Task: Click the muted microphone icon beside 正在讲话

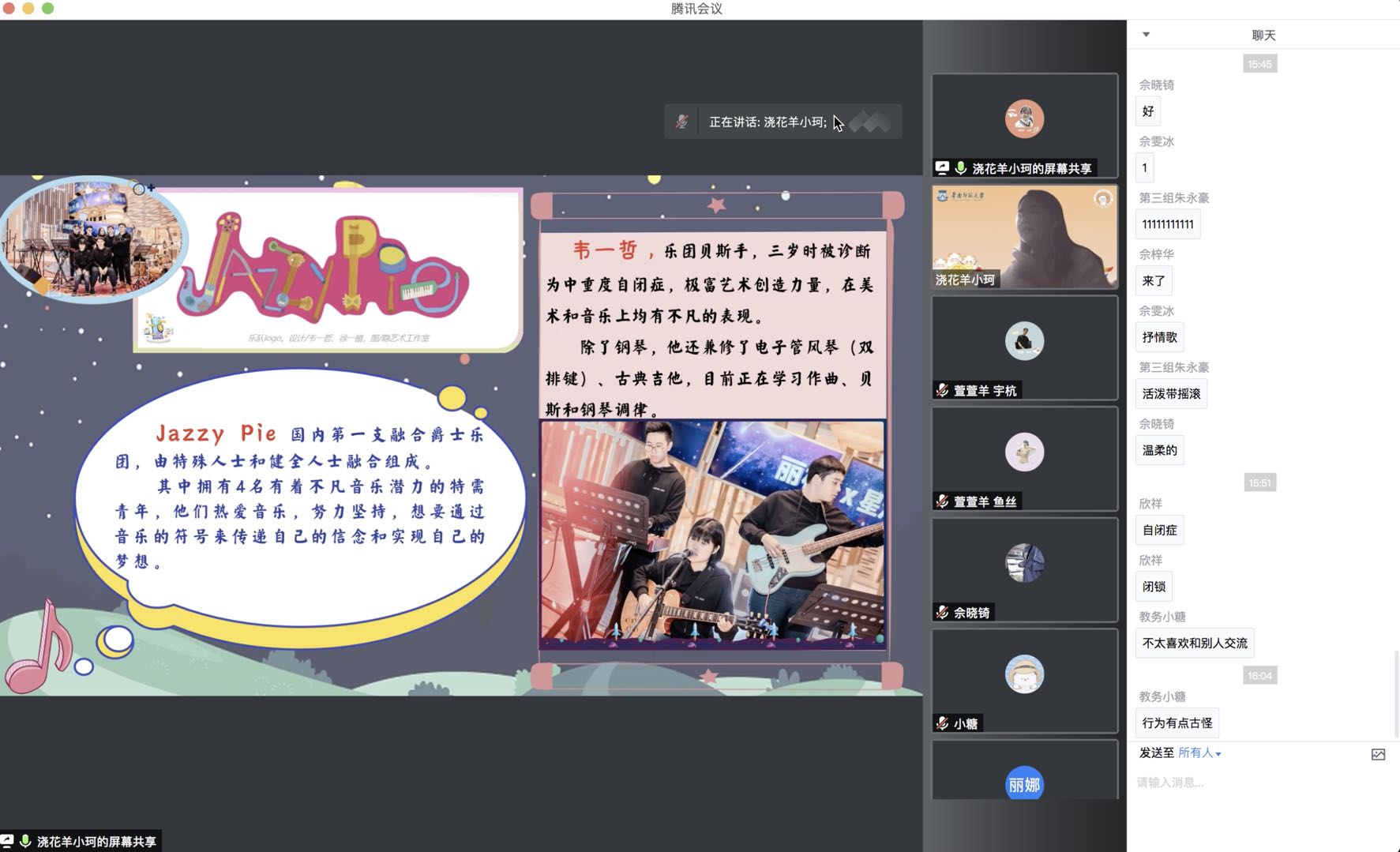Action: pyautogui.click(x=681, y=122)
